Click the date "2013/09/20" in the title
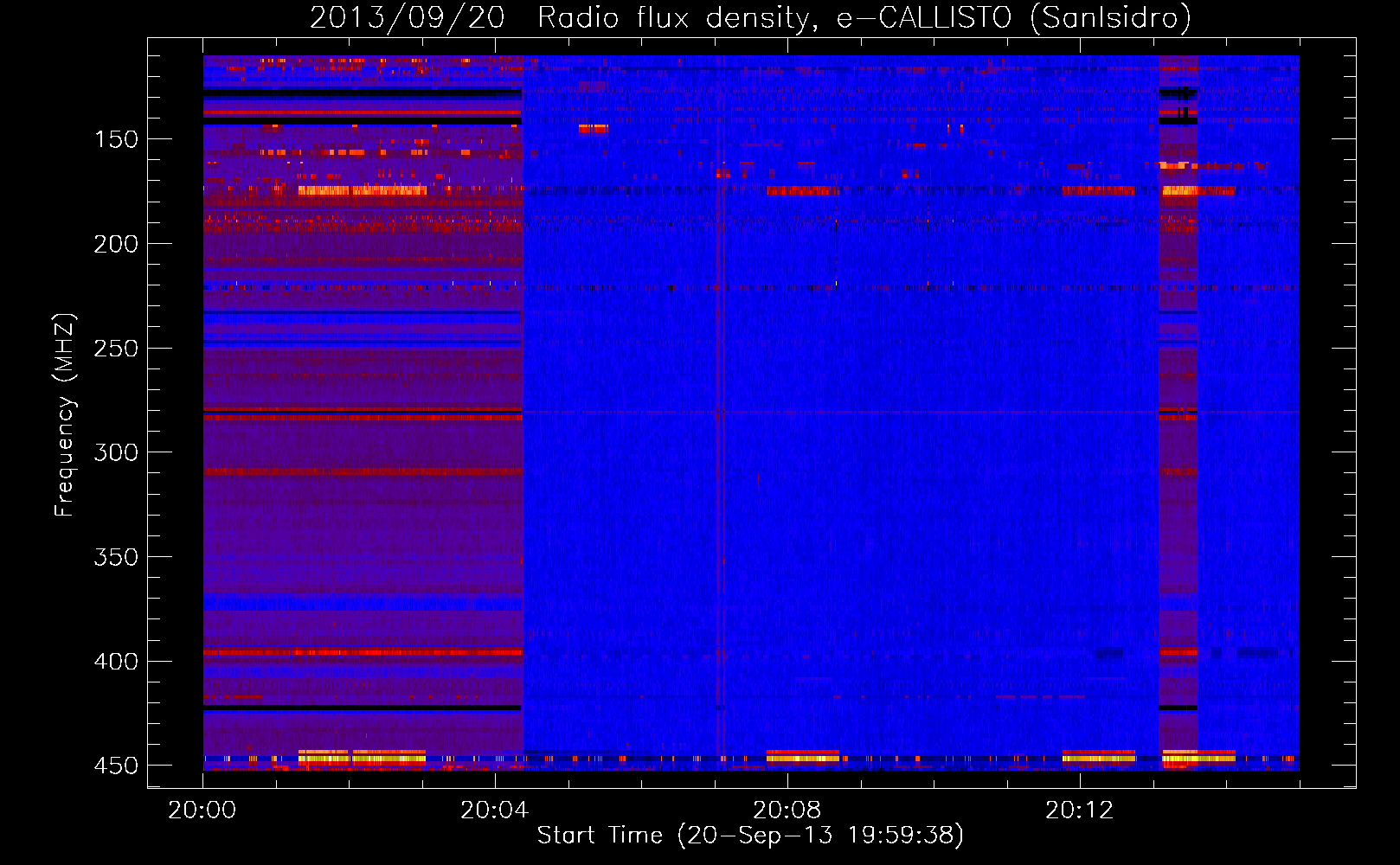The image size is (1400, 865). [x=408, y=17]
